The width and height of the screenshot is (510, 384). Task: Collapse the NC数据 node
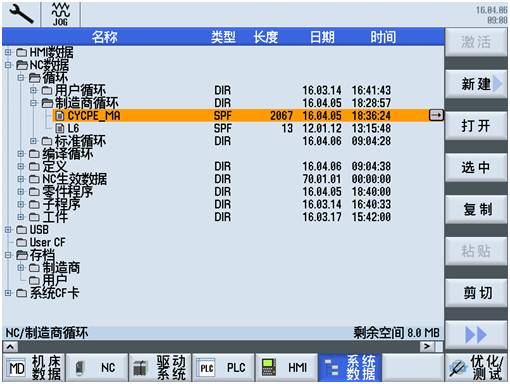pyautogui.click(x=8, y=65)
